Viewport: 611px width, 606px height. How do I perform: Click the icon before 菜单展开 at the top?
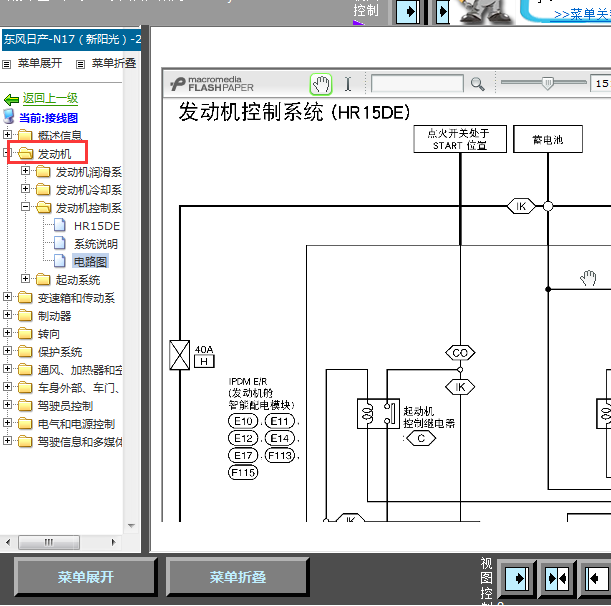click(7, 64)
